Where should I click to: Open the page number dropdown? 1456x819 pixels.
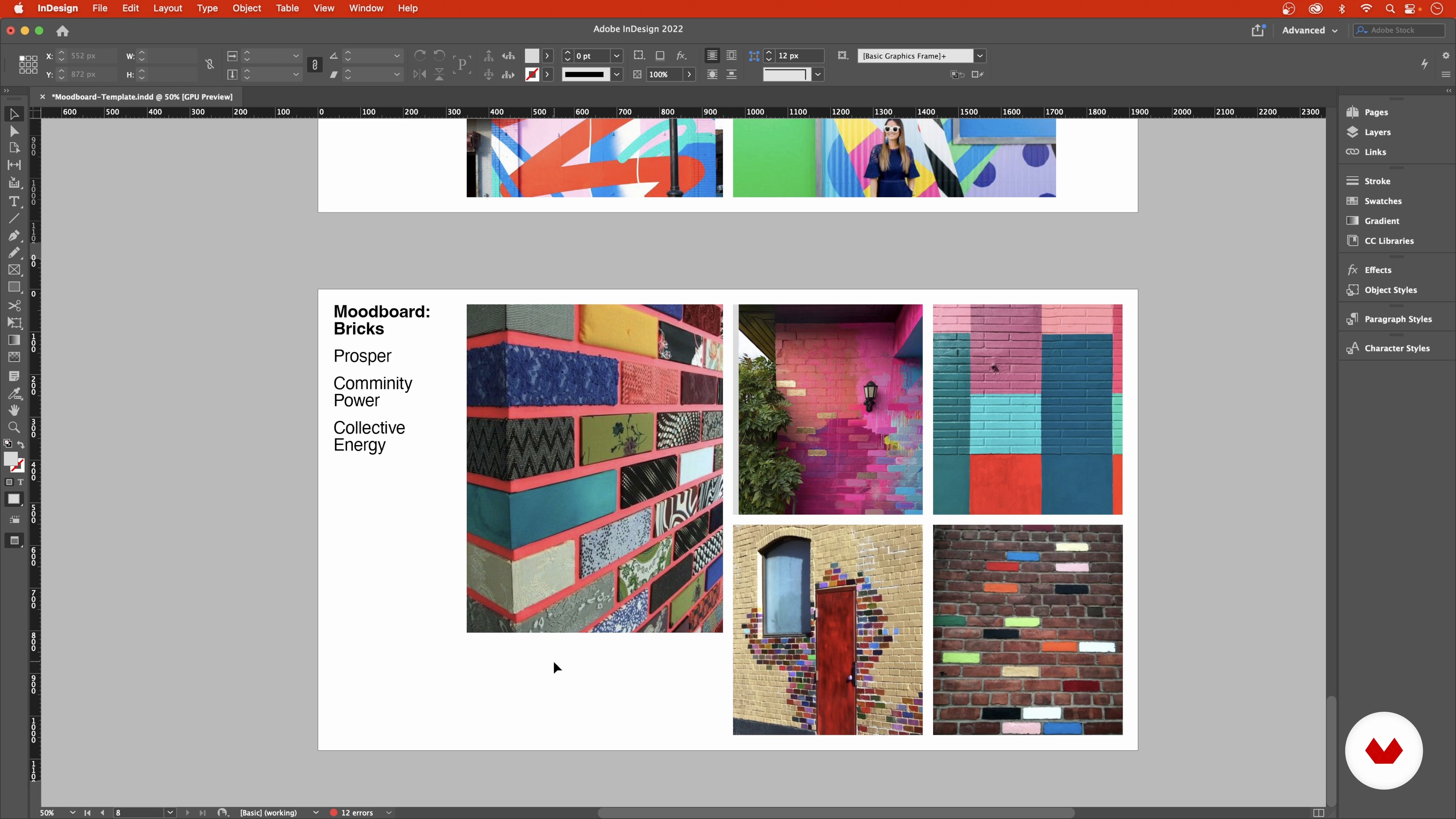point(170,813)
